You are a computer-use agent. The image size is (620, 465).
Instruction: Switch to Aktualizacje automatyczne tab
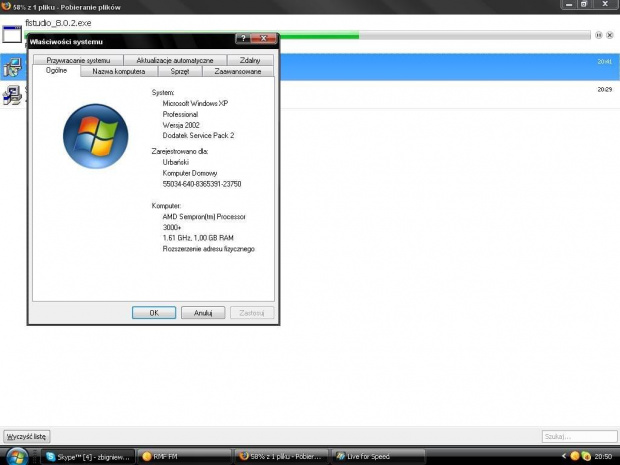[x=175, y=60]
